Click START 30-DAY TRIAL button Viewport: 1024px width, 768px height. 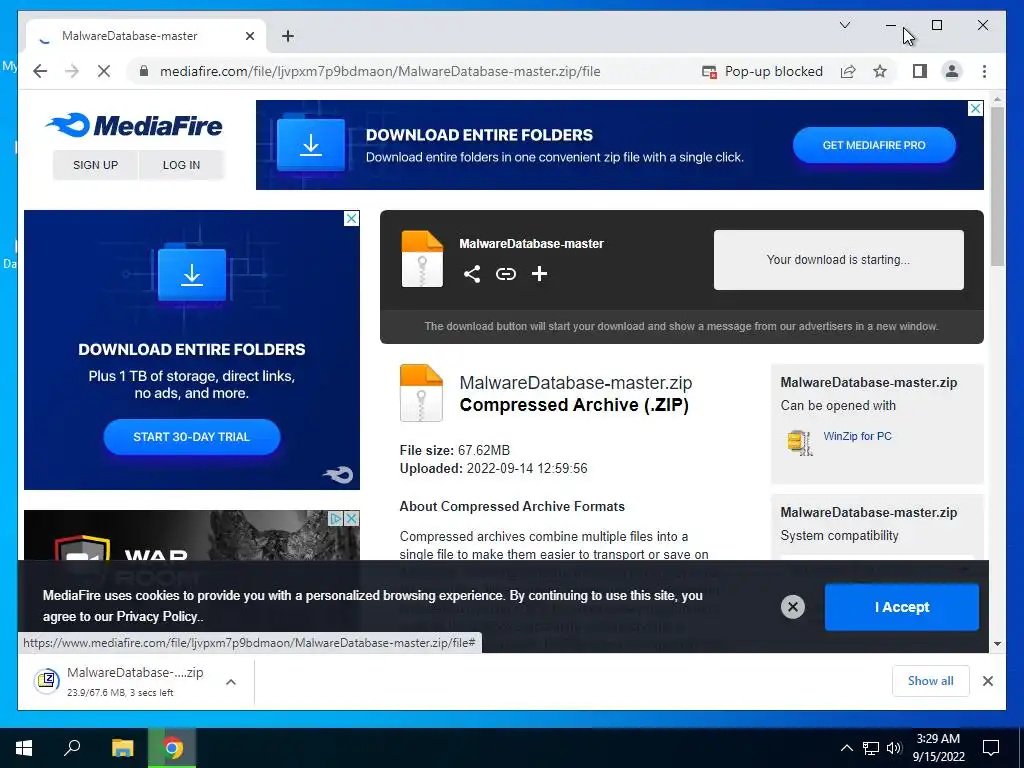(191, 437)
